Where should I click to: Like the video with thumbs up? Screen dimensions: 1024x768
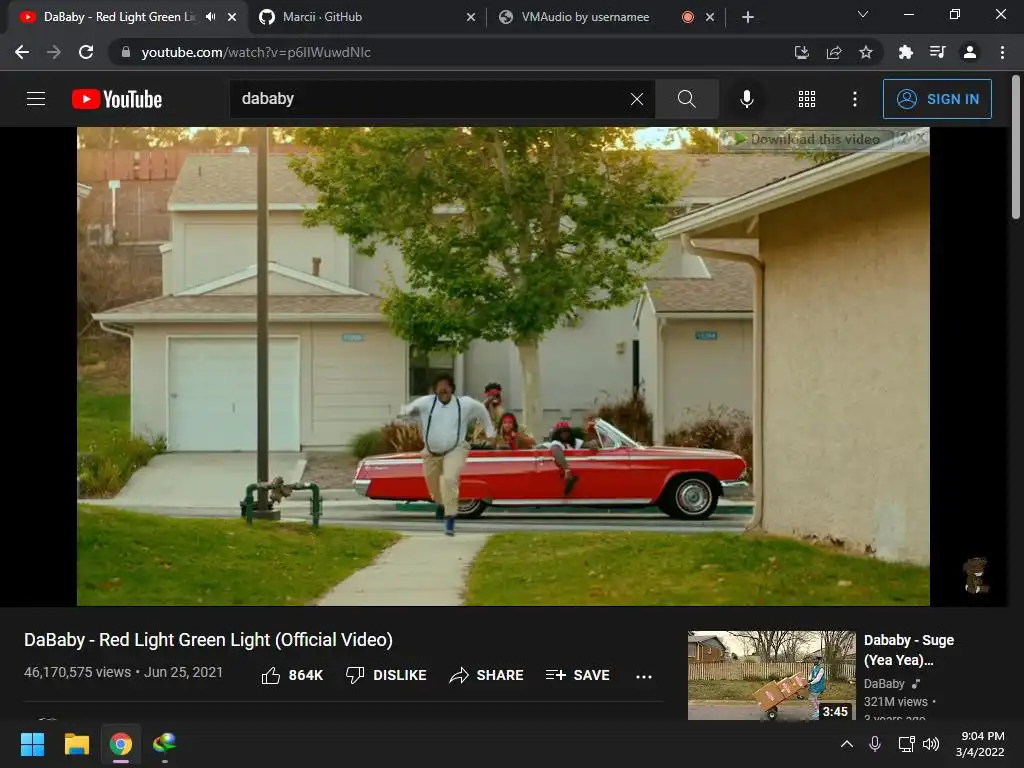tap(292, 675)
